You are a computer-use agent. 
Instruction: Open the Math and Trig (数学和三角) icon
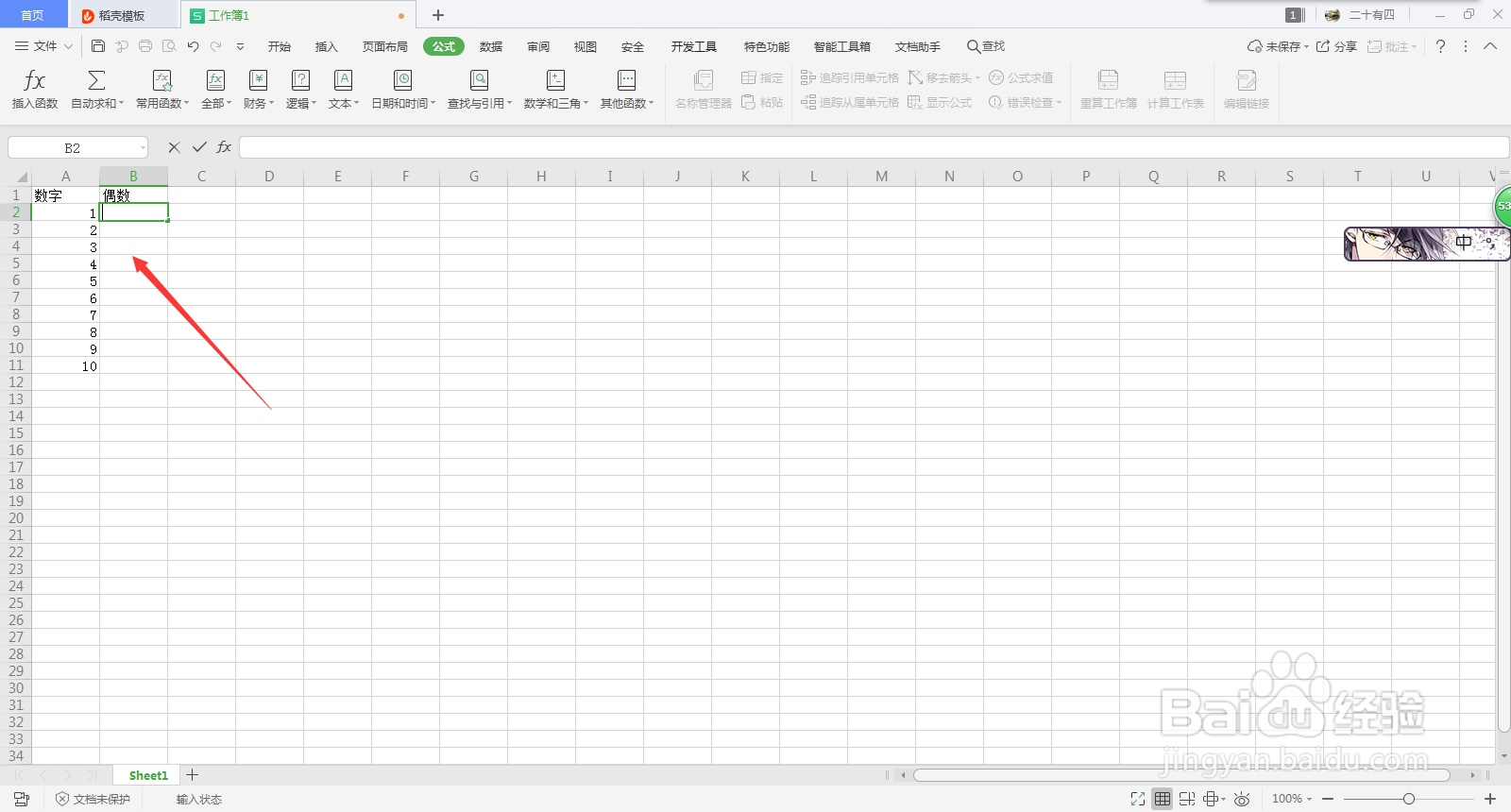click(556, 80)
